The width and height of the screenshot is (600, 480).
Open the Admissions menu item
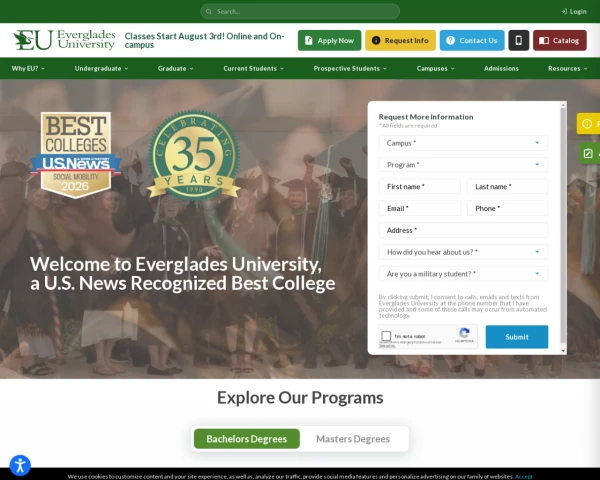[x=501, y=69]
